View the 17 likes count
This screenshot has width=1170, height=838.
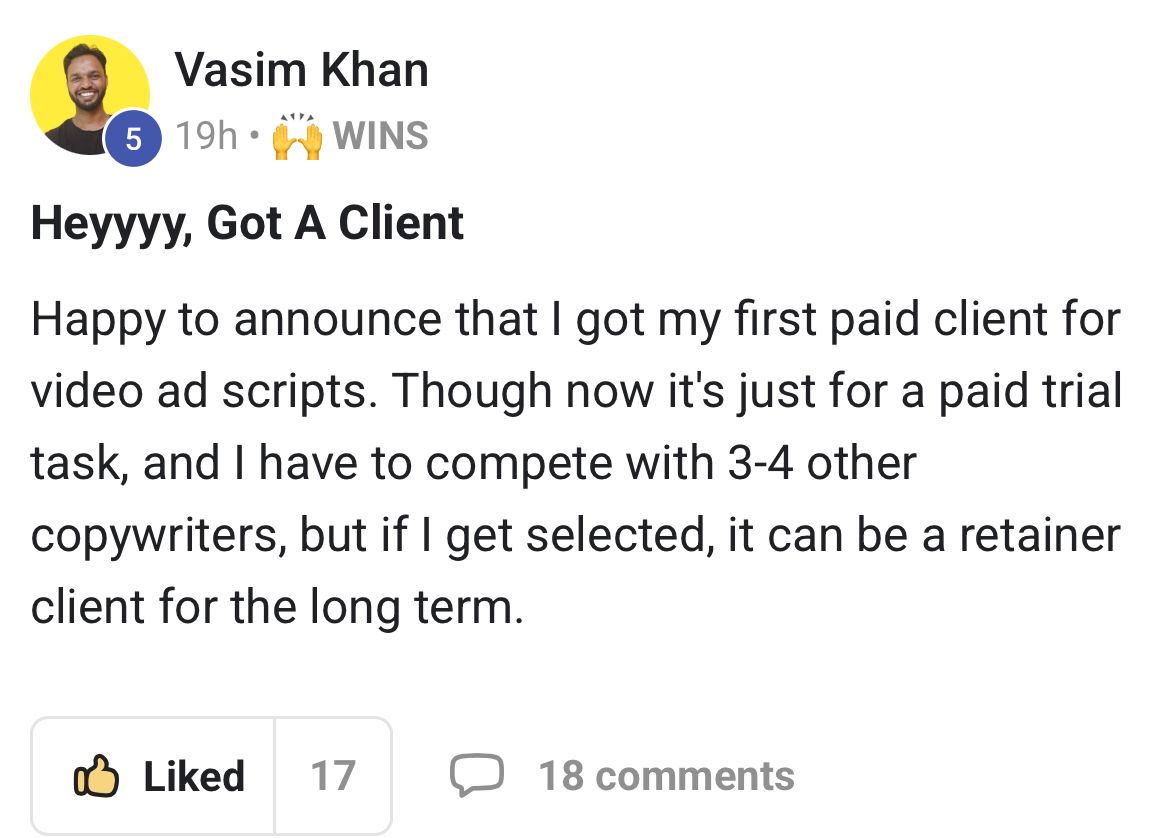(332, 776)
